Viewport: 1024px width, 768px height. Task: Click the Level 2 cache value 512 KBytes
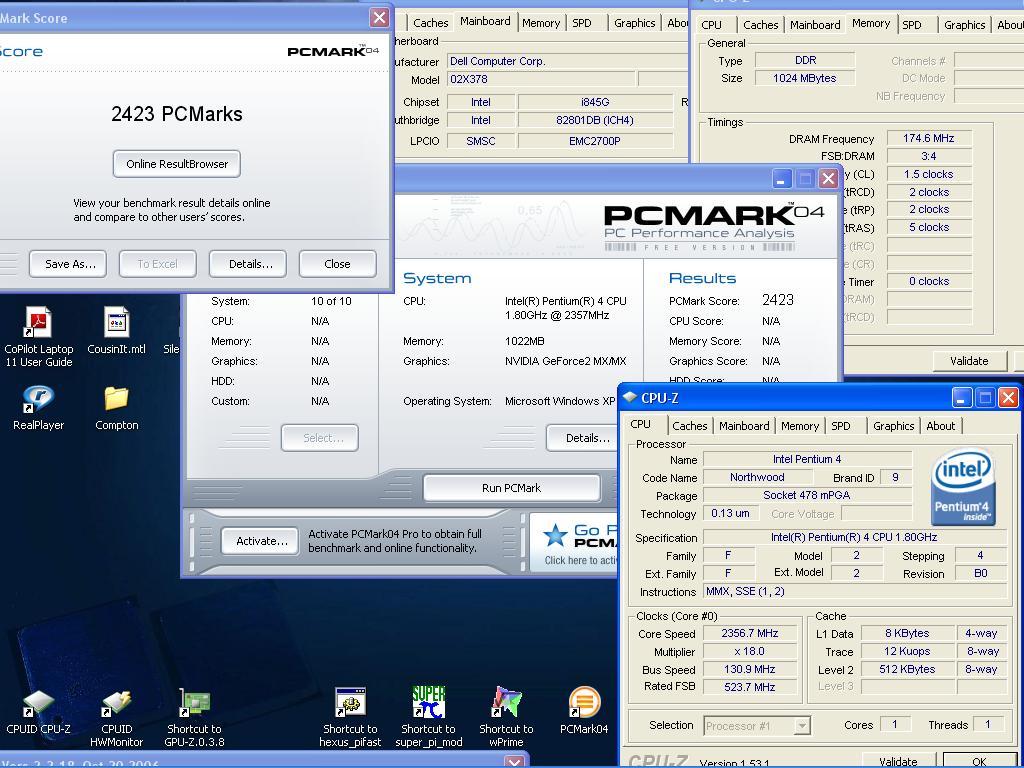[x=907, y=669]
